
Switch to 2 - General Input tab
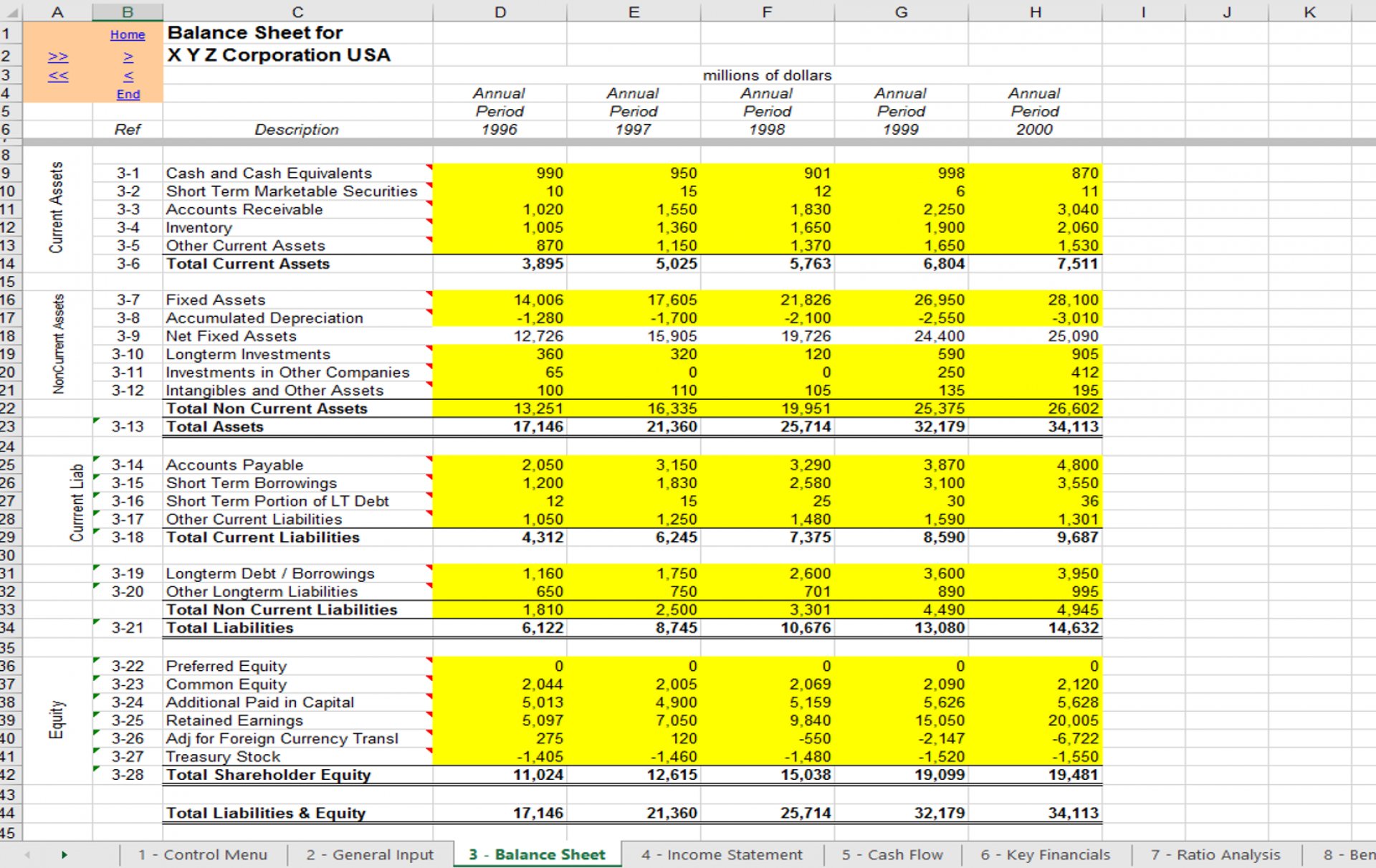[x=370, y=854]
